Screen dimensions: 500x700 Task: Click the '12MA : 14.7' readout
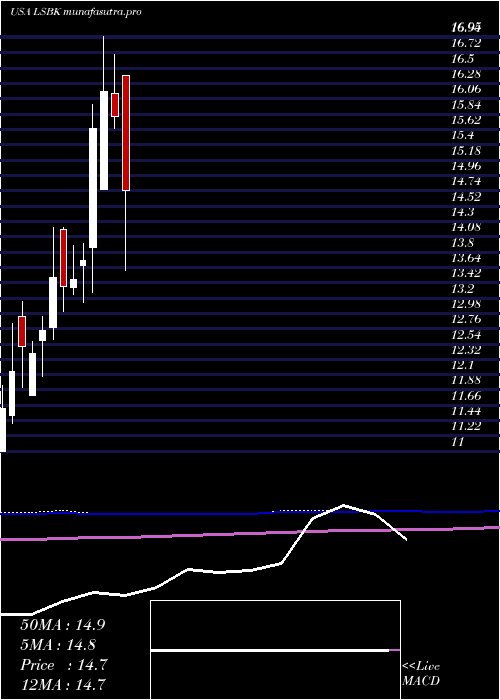[x=63, y=684]
